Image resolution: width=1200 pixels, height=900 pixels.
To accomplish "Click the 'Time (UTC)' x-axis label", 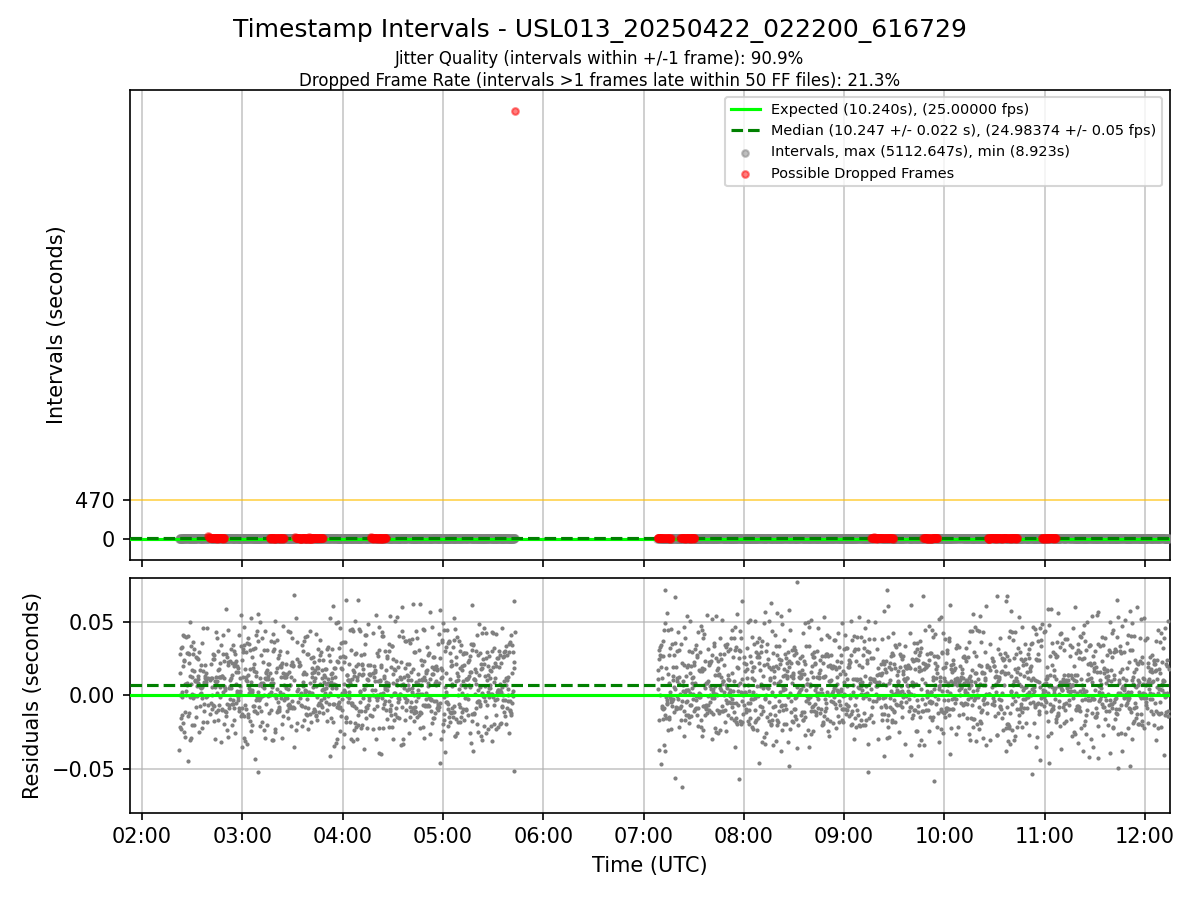I will click(649, 865).
